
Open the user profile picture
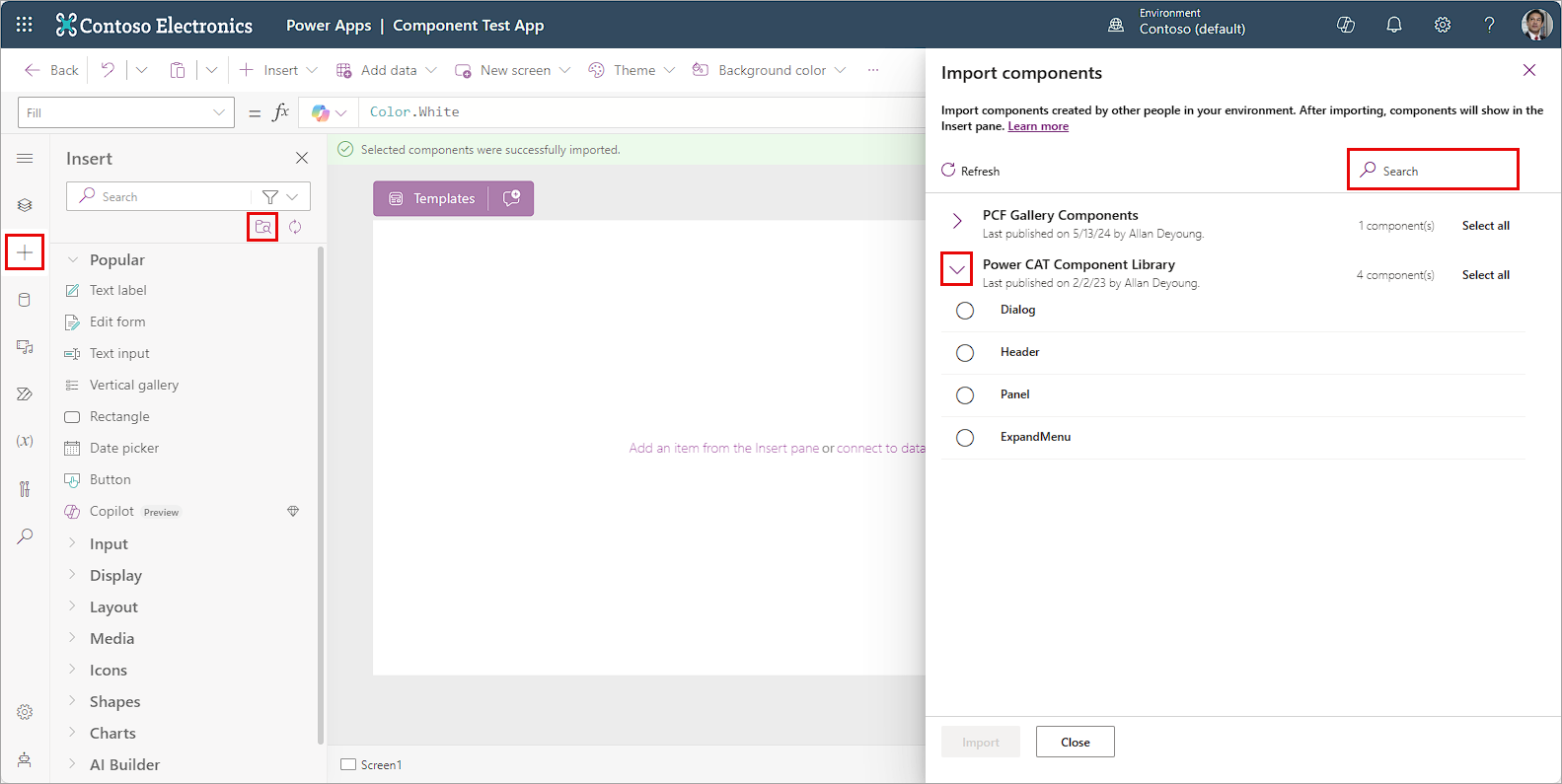(x=1536, y=25)
